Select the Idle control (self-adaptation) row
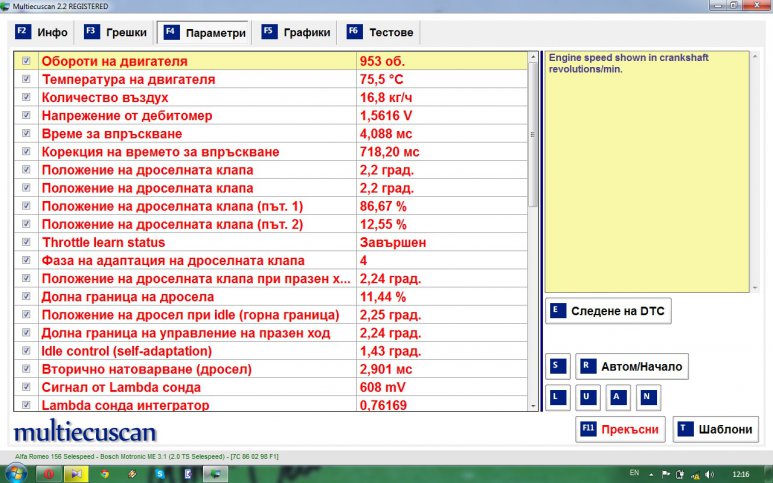The width and height of the screenshot is (773, 483). 200,351
